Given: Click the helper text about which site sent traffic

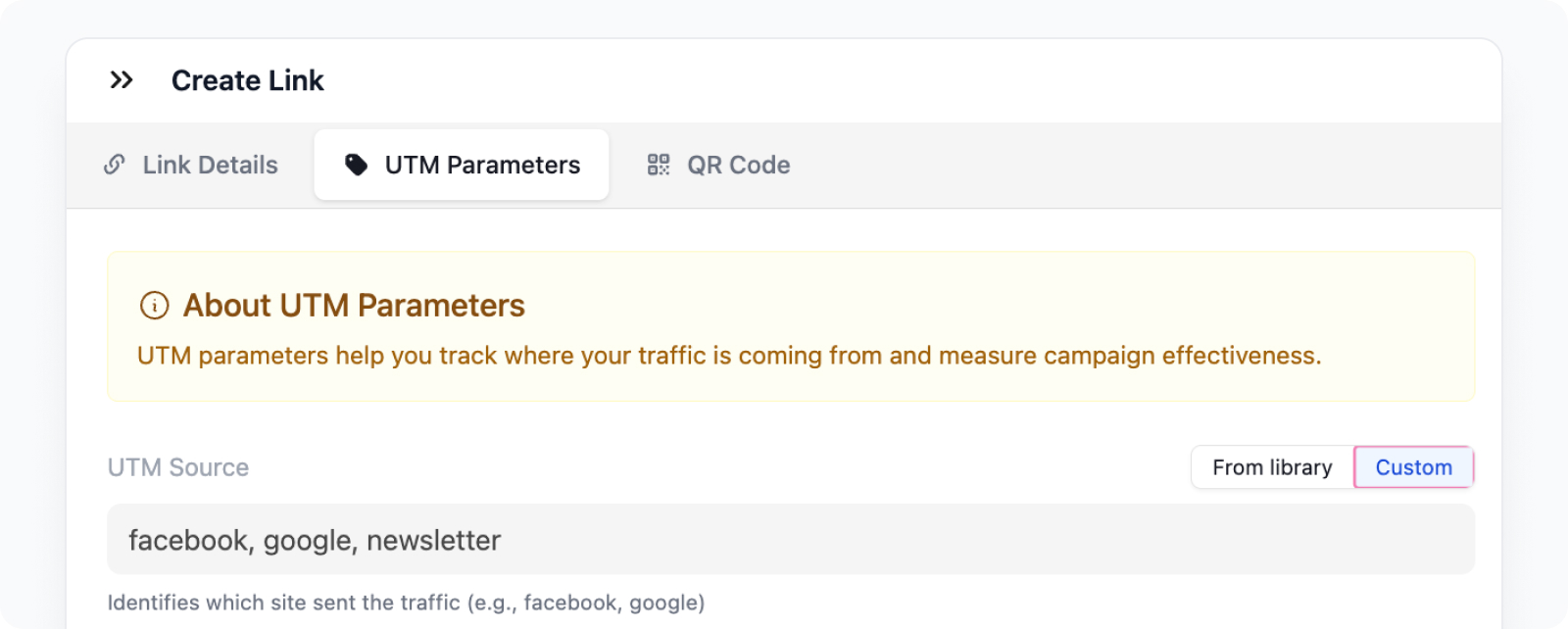Looking at the screenshot, I should 406,603.
